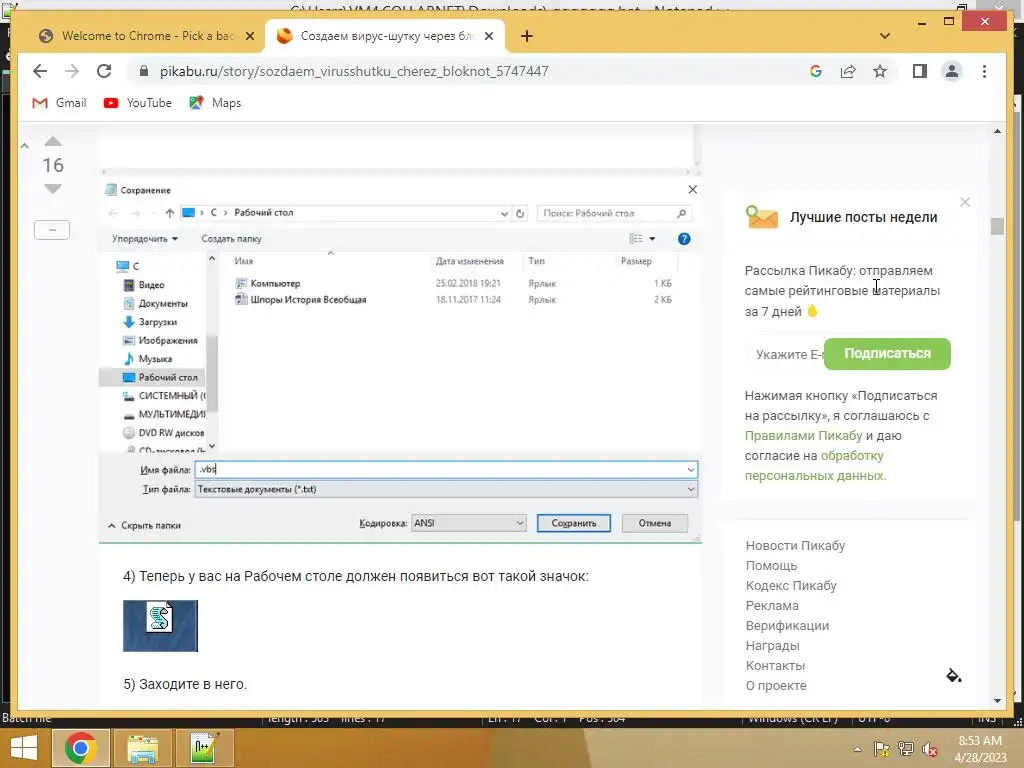Open a new tab with the plus button
1024x768 pixels.
click(x=527, y=36)
